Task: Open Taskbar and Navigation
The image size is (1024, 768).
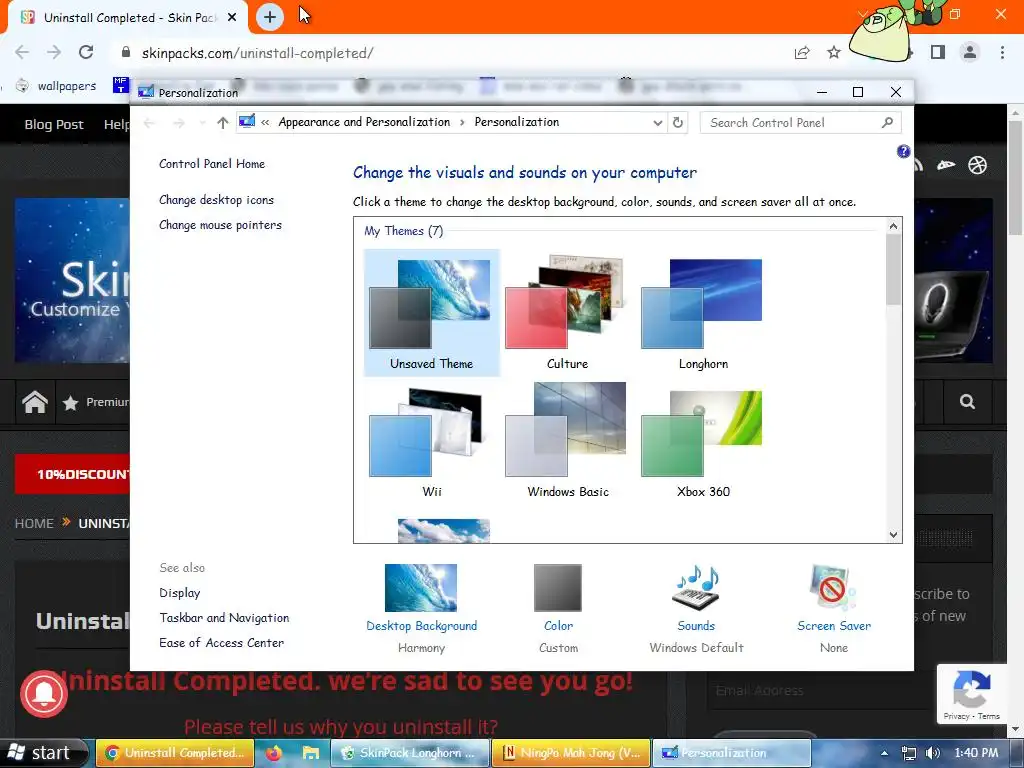Action: [224, 618]
